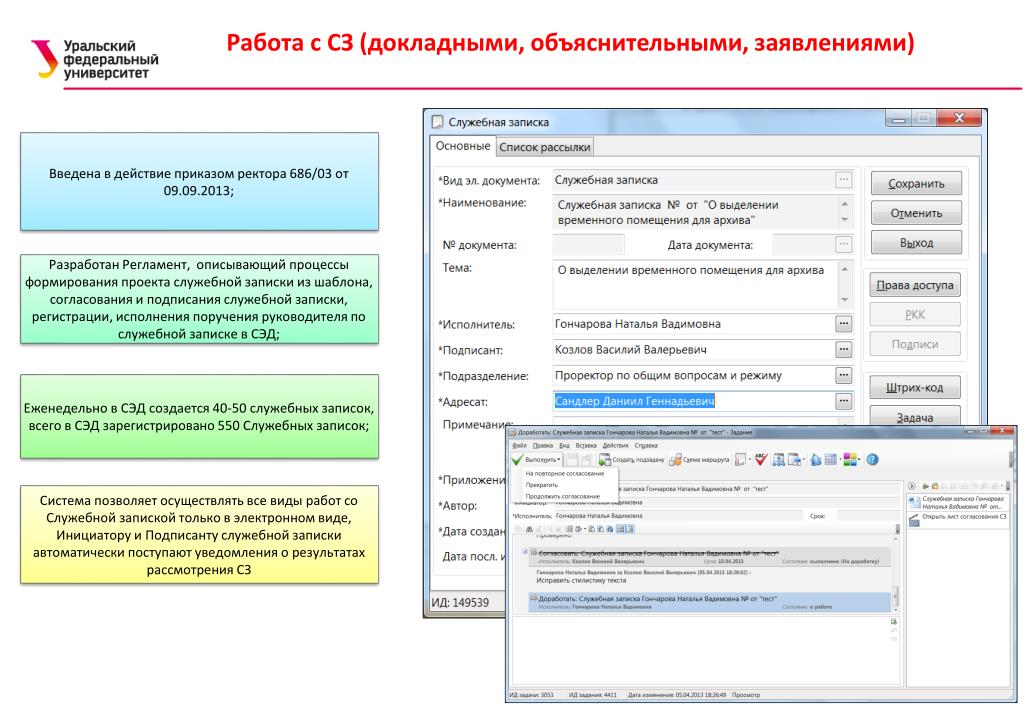Image resolution: width=1023 pixels, height=708 pixels.
Task: Click the Исполнитель field with Гончарова Наталья Вадимовна
Action: point(693,324)
